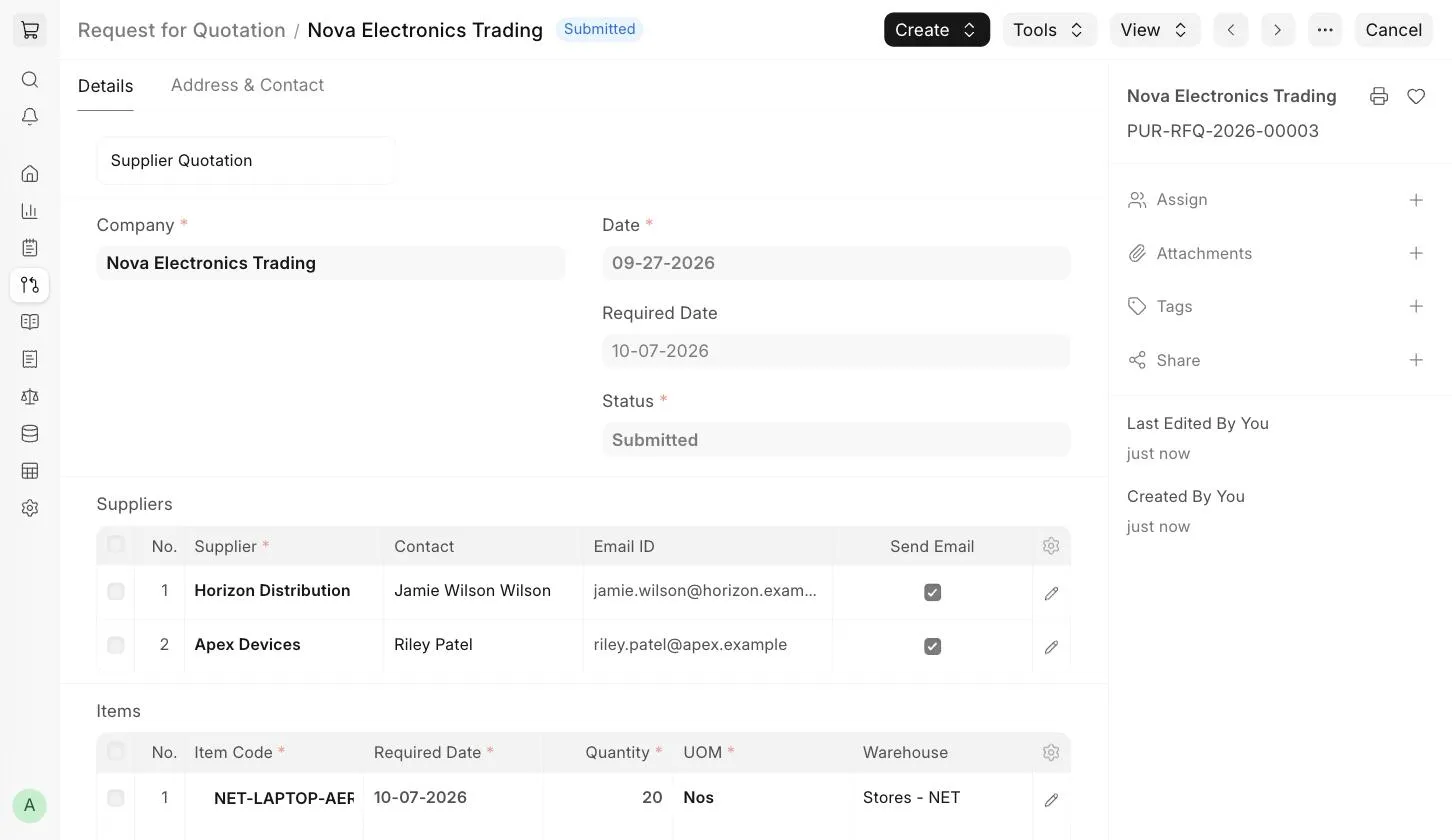Open the balance scale icon in sidebar

pyautogui.click(x=30, y=397)
